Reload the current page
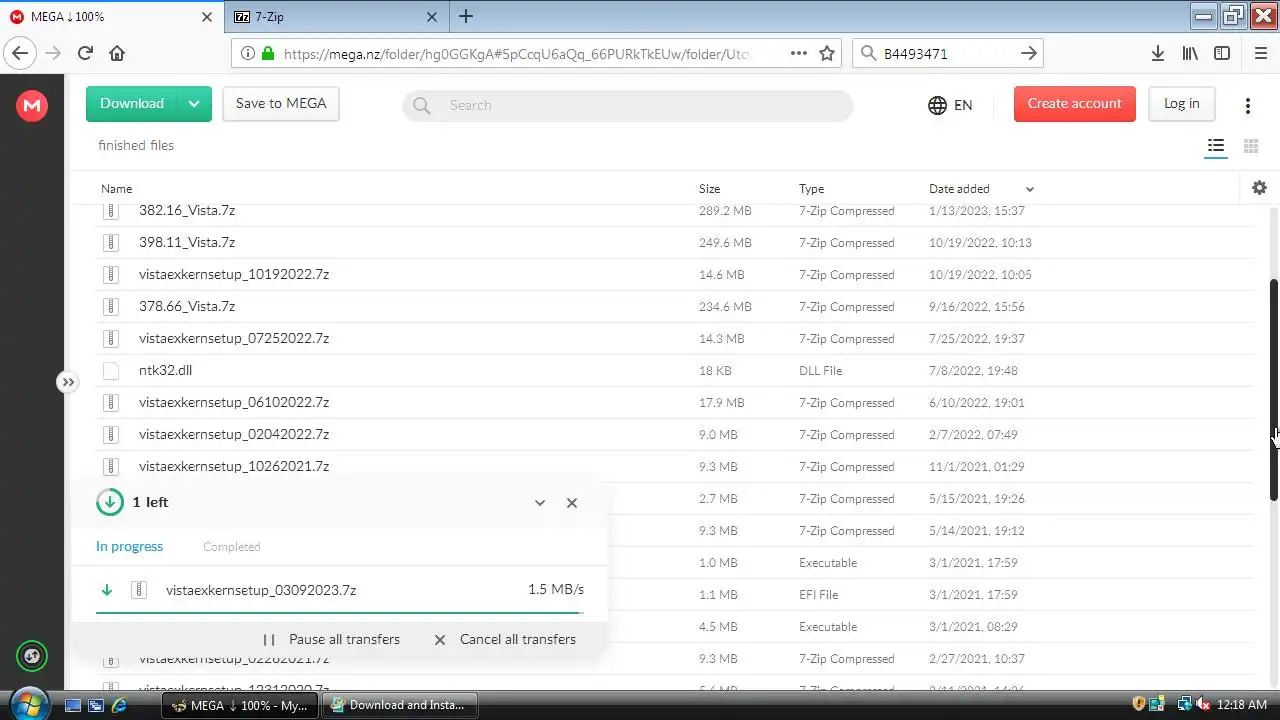Image resolution: width=1280 pixels, height=720 pixels. 85,54
